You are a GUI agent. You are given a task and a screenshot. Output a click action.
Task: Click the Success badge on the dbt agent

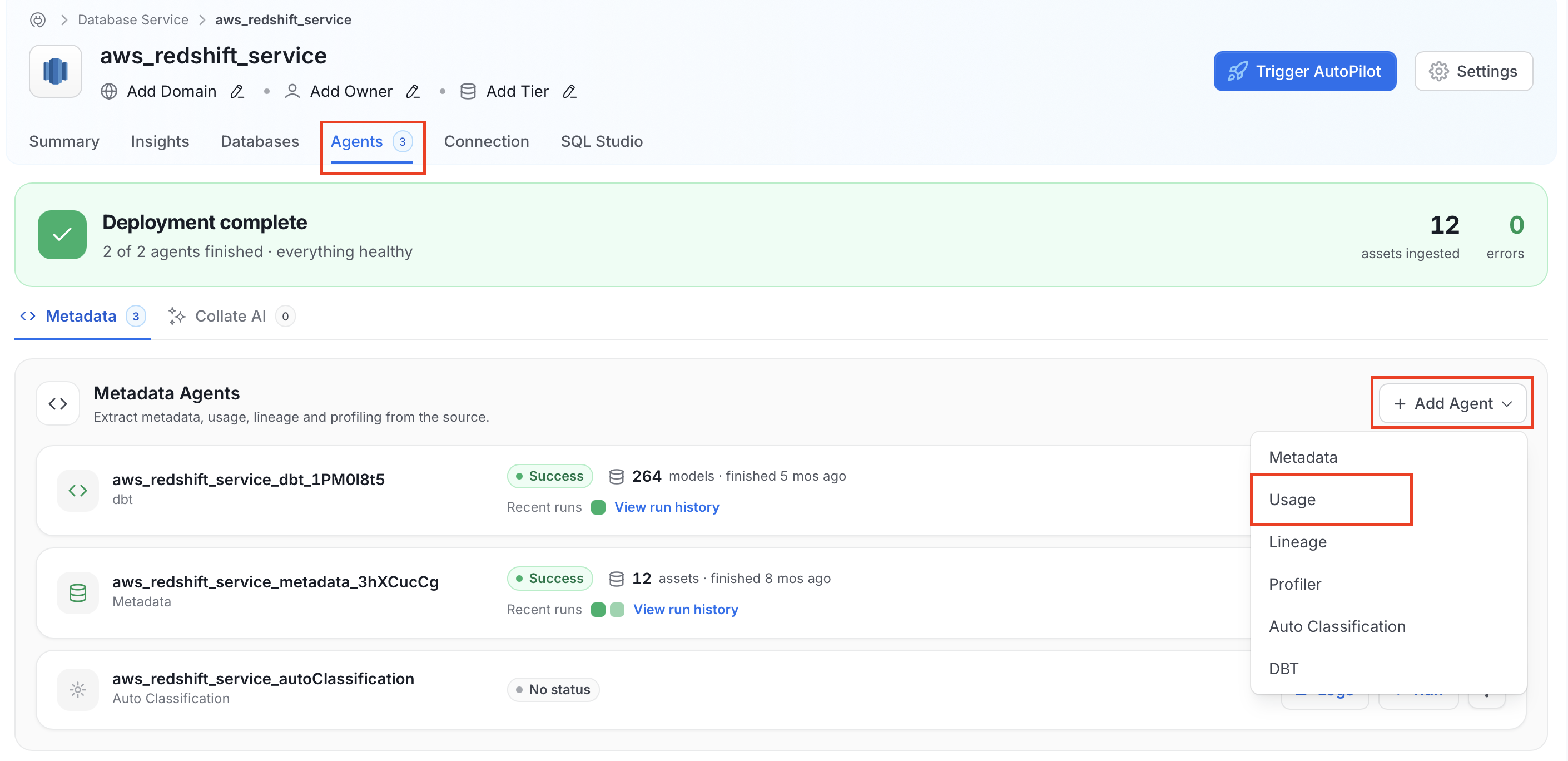click(550, 476)
